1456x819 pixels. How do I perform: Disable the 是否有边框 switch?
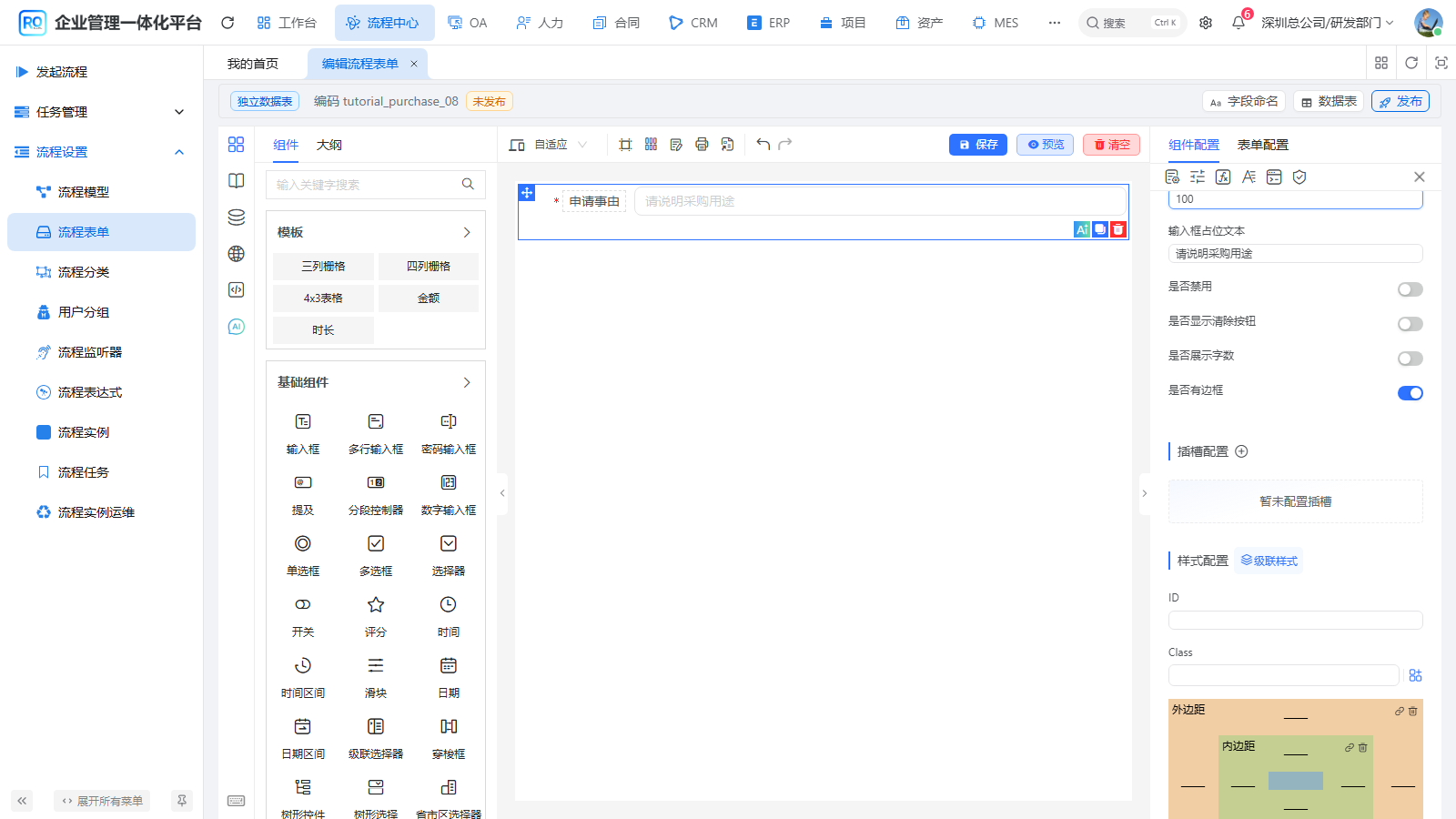[x=1410, y=393]
